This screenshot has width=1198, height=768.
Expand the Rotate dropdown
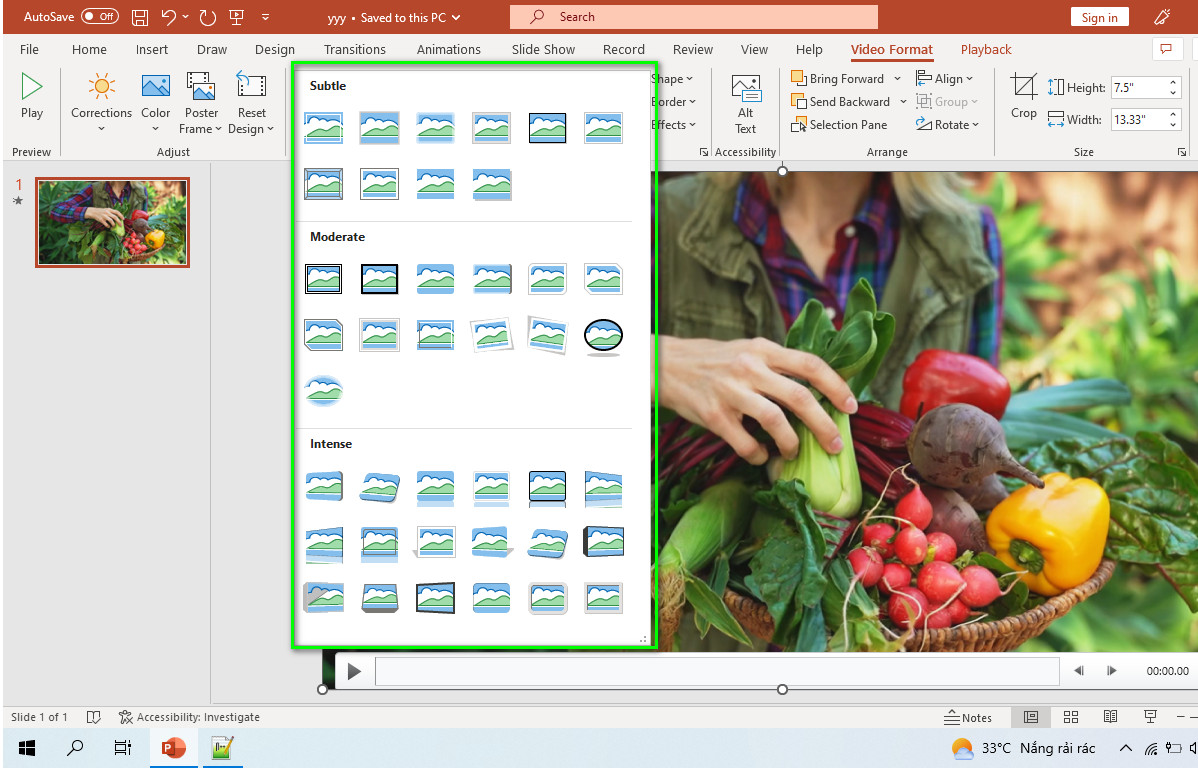tap(975, 125)
